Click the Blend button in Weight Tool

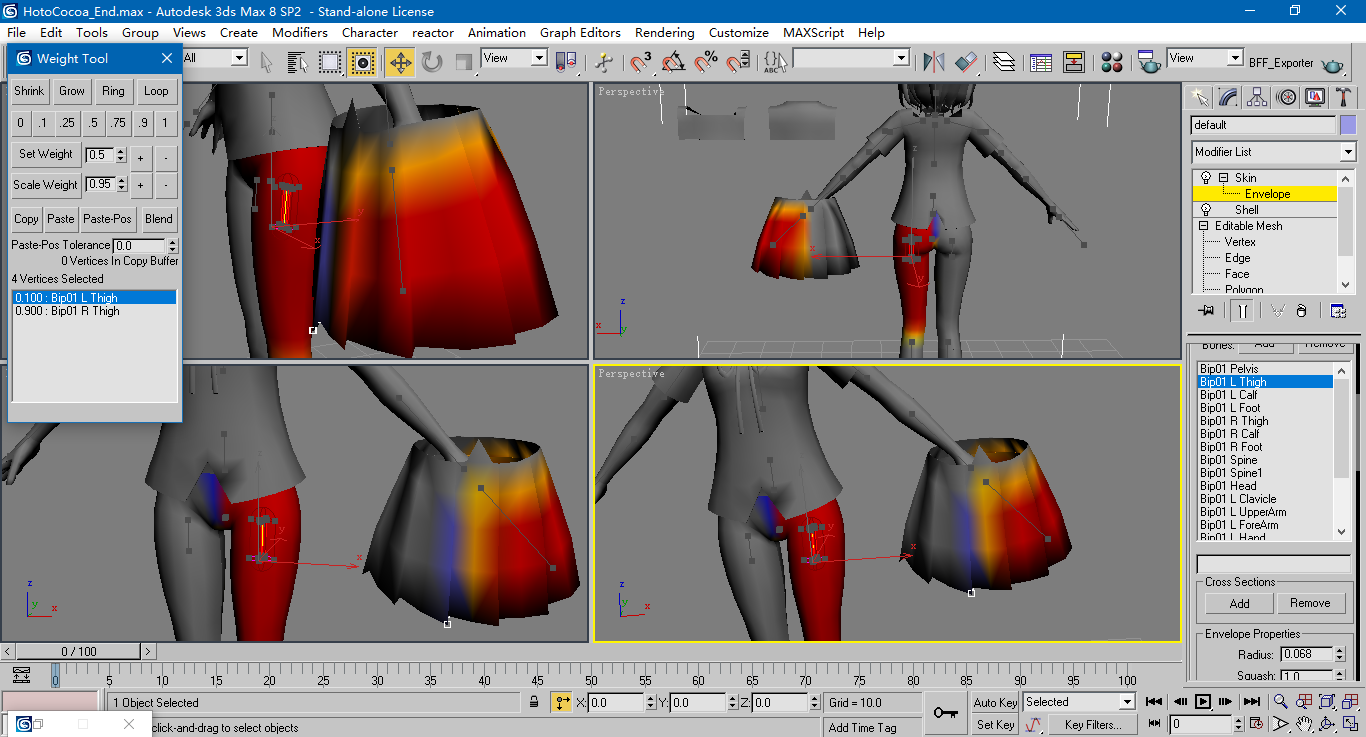click(x=159, y=219)
